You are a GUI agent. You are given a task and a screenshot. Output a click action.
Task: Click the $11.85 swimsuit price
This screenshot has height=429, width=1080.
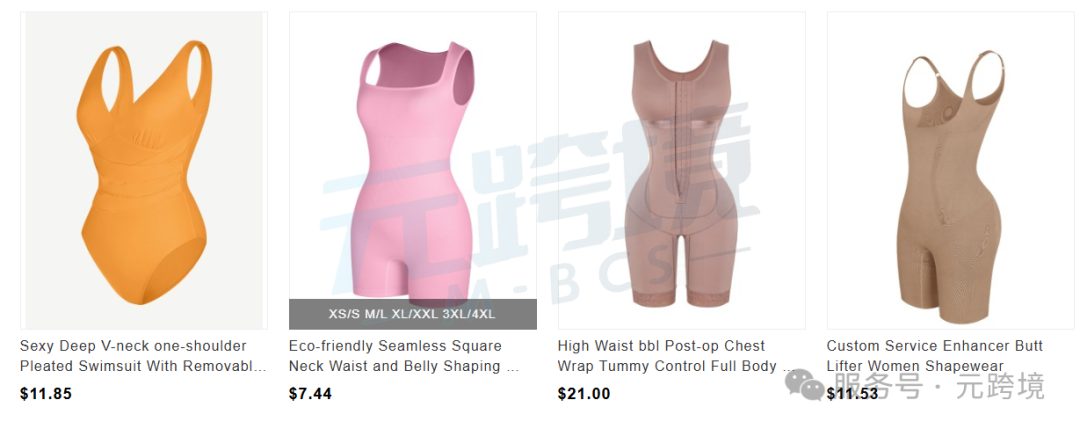45,394
